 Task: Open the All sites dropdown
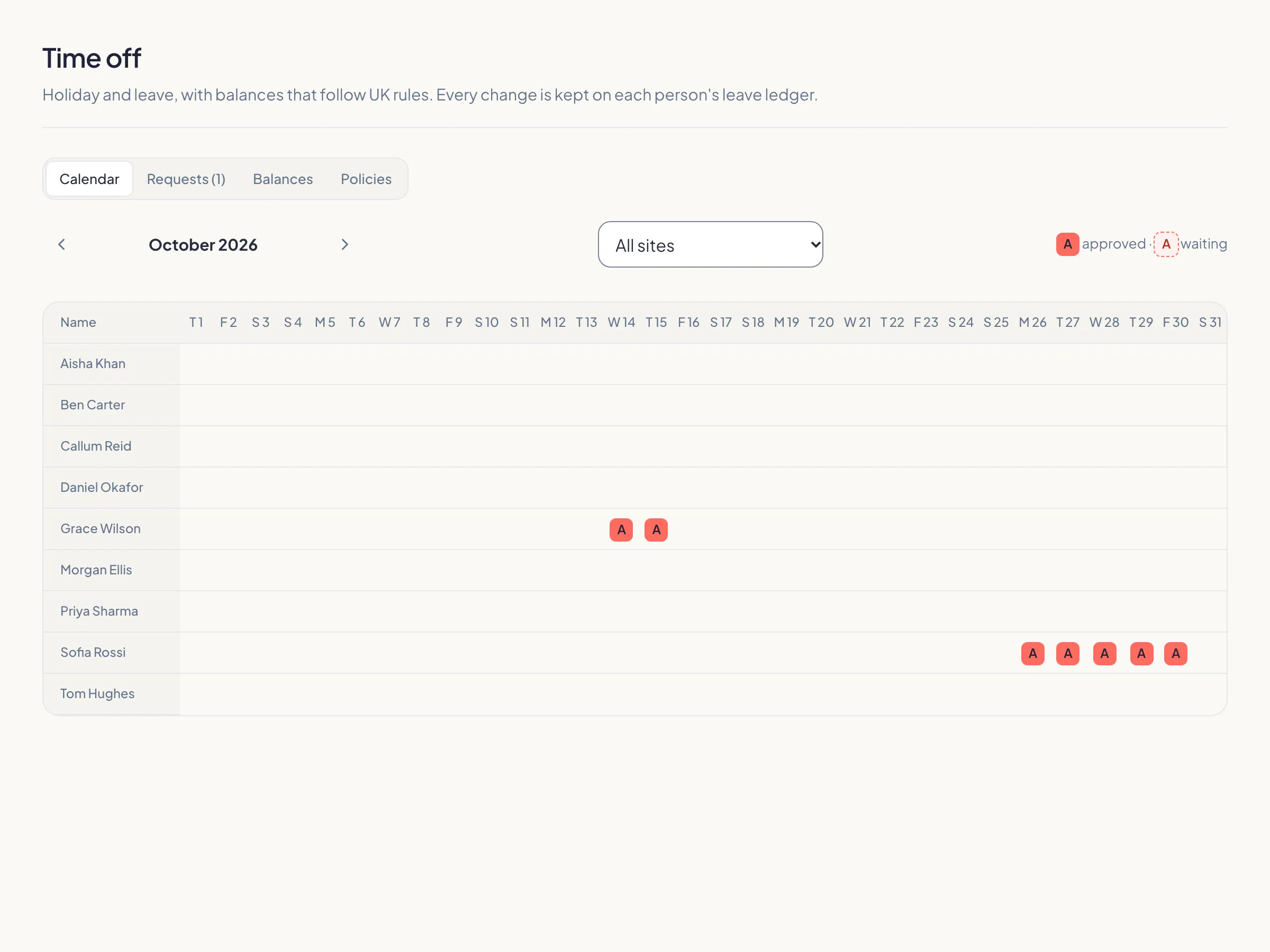tap(710, 244)
